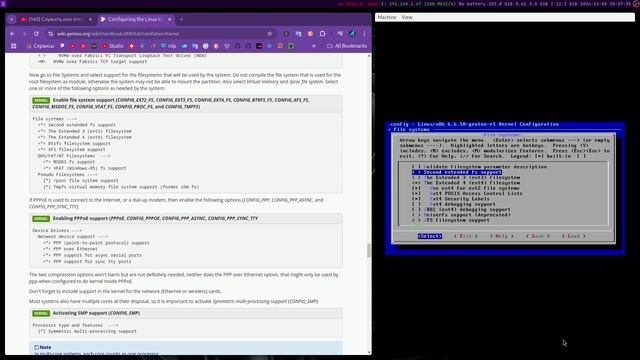Activate the Select button in menuconfig
Image resolution: width=640 pixels, height=360 pixels.
tap(429, 236)
